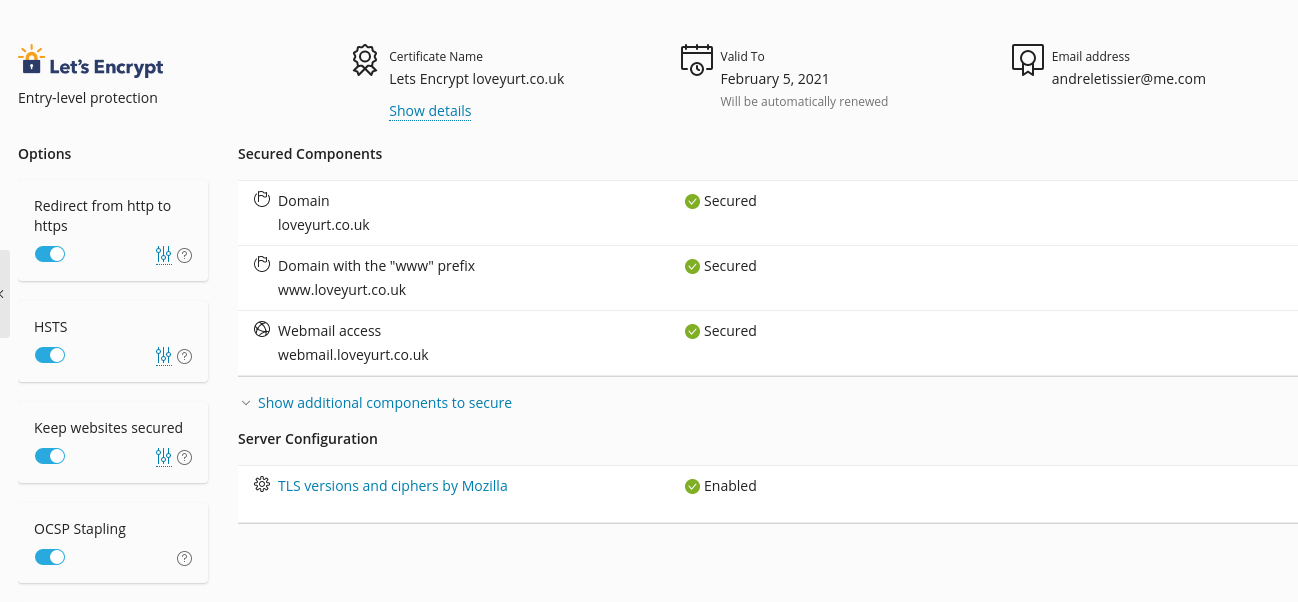
Task: Click the calendar icon next to Valid To
Action: click(x=697, y=60)
